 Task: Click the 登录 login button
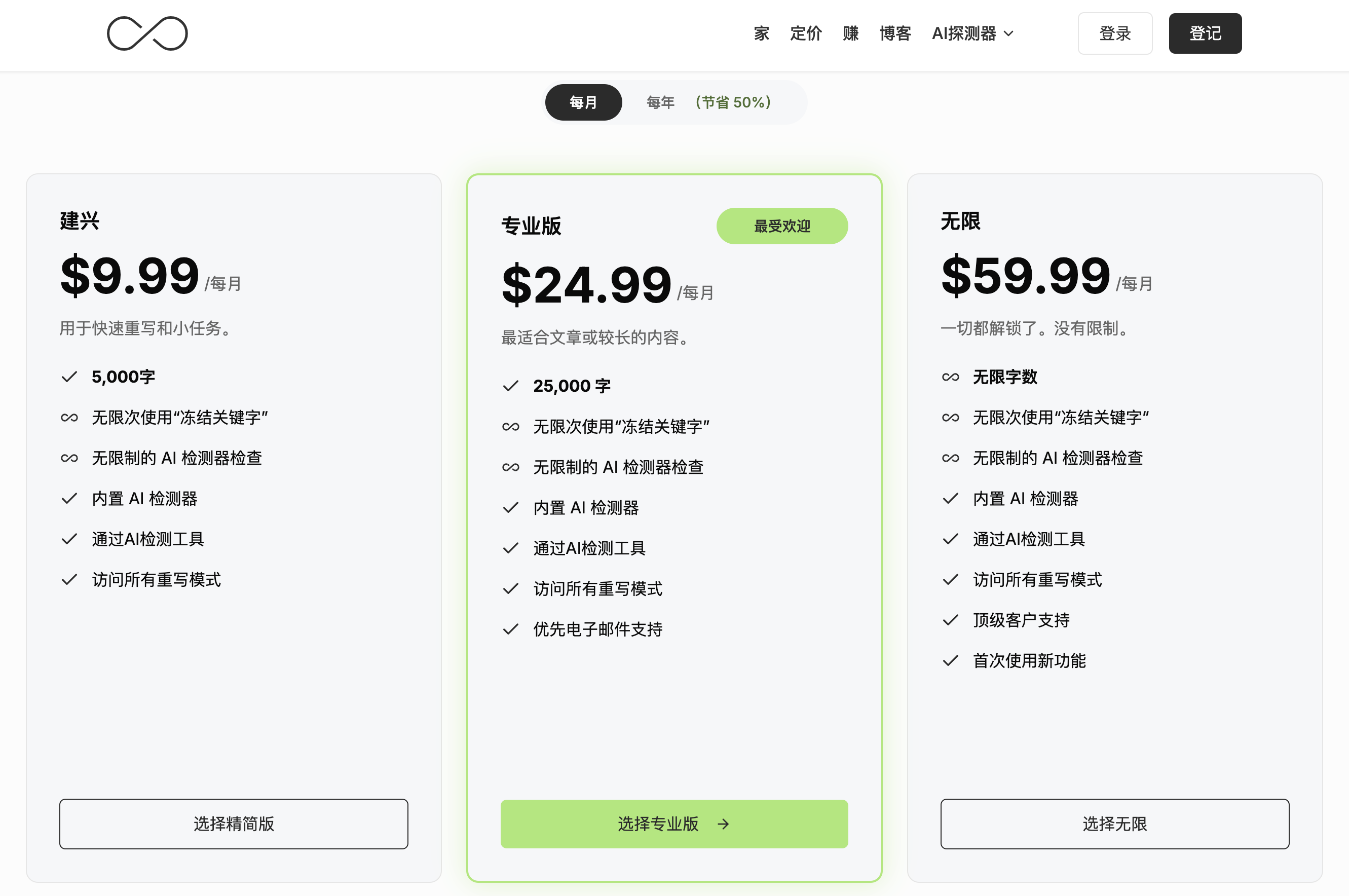(1115, 34)
